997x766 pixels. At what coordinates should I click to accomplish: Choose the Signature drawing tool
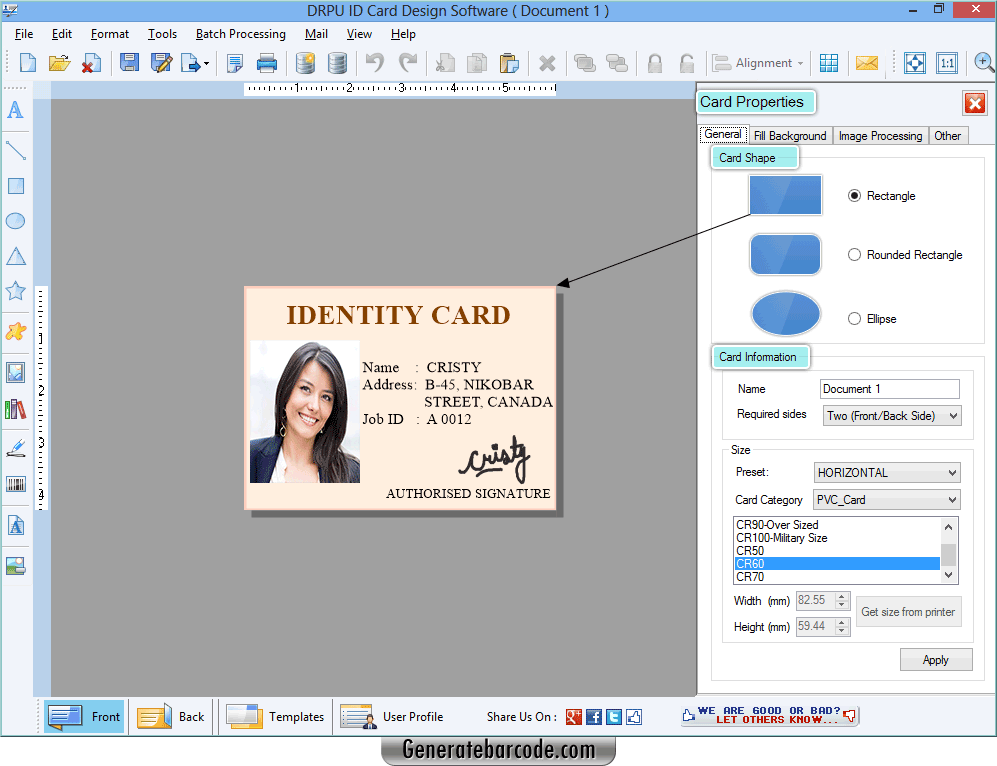pos(15,449)
